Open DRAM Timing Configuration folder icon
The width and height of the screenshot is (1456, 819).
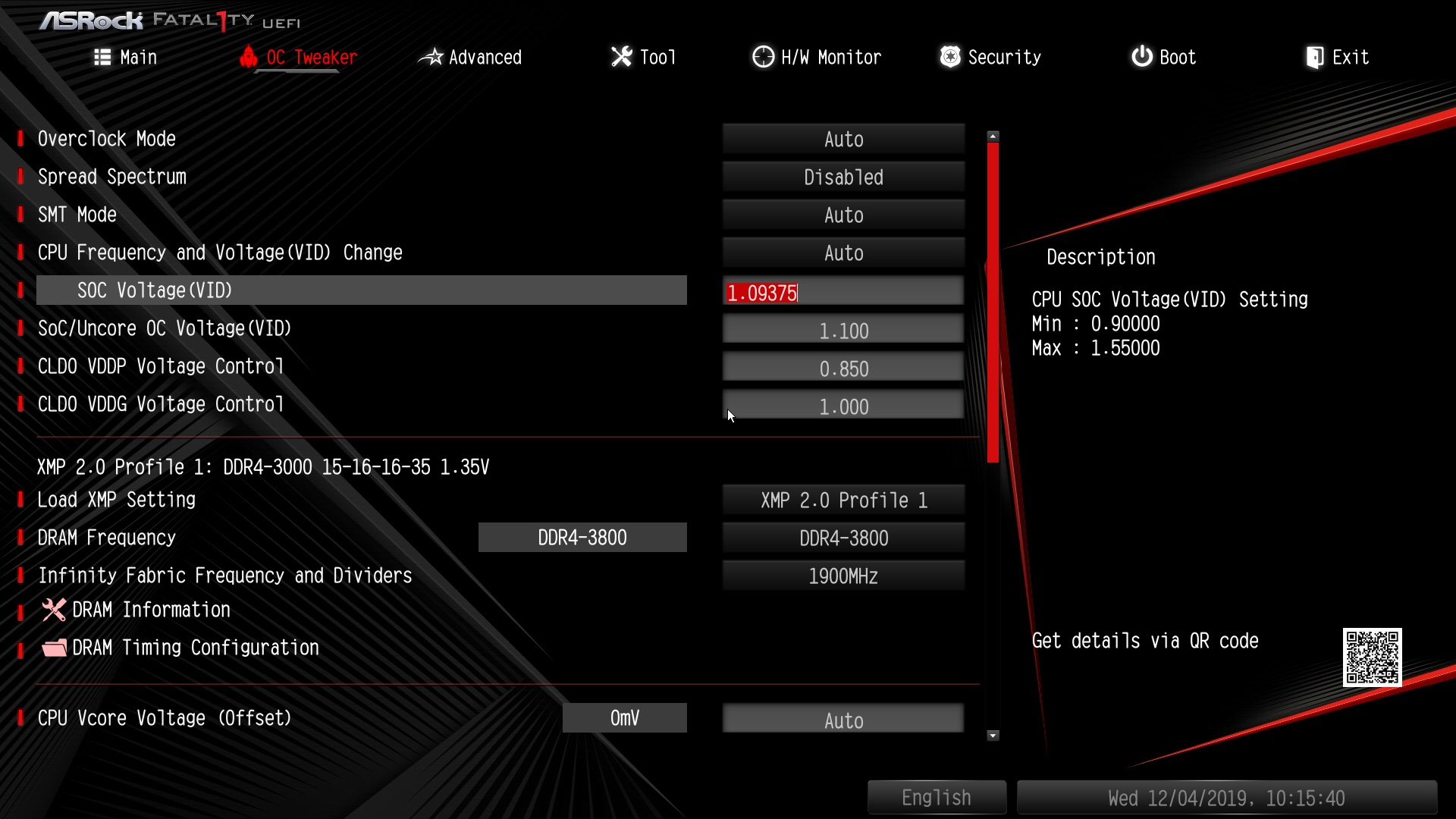pyautogui.click(x=54, y=648)
